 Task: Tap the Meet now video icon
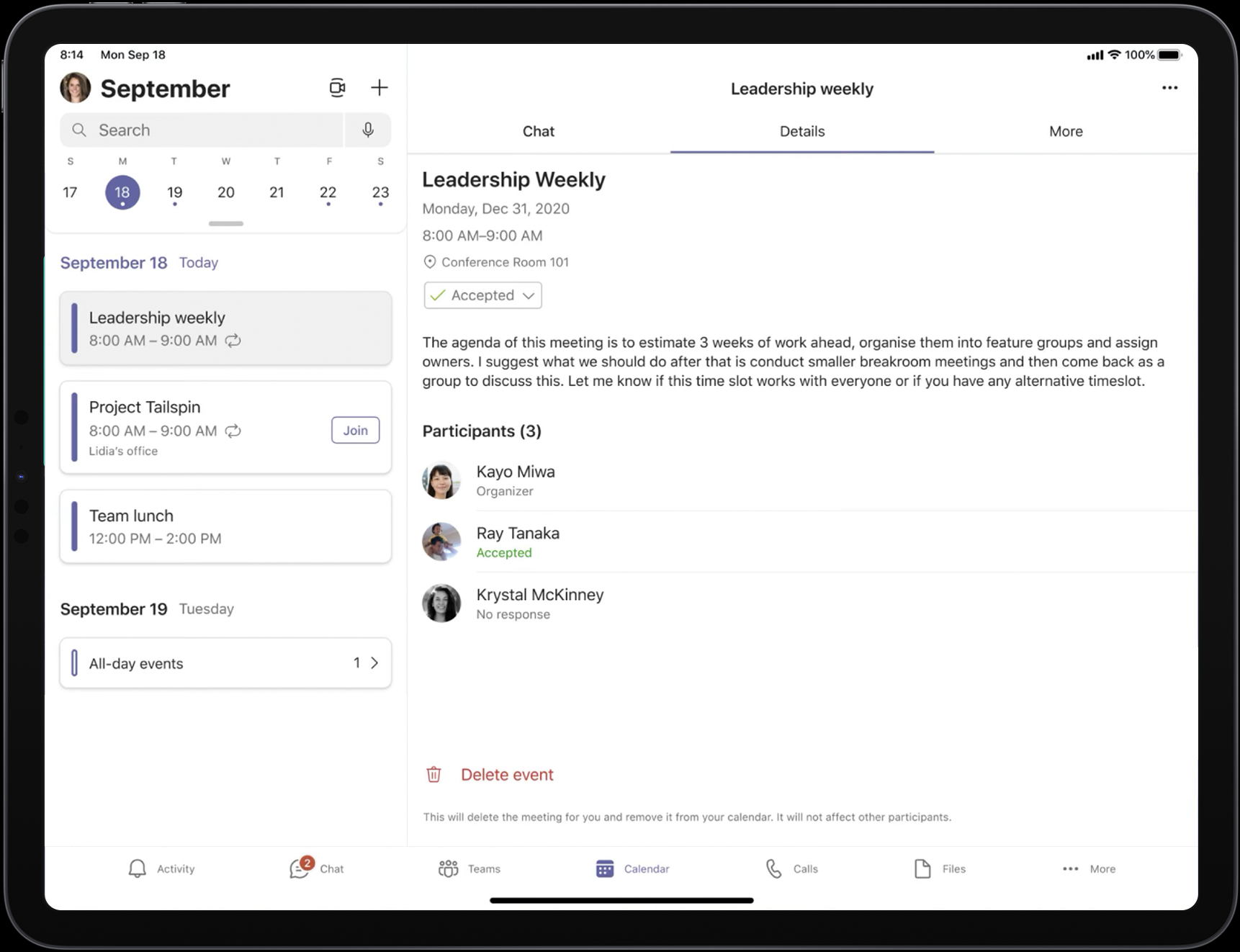click(x=337, y=88)
